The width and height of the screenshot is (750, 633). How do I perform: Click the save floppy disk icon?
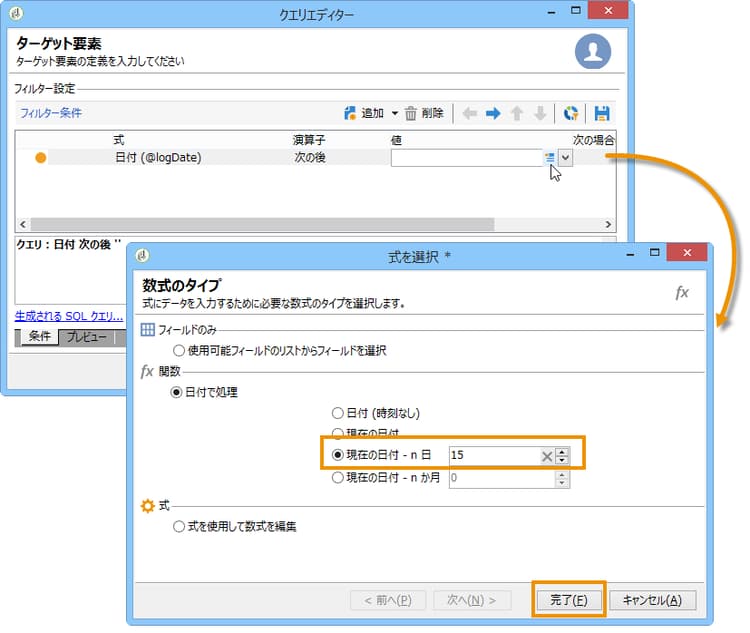click(x=602, y=113)
